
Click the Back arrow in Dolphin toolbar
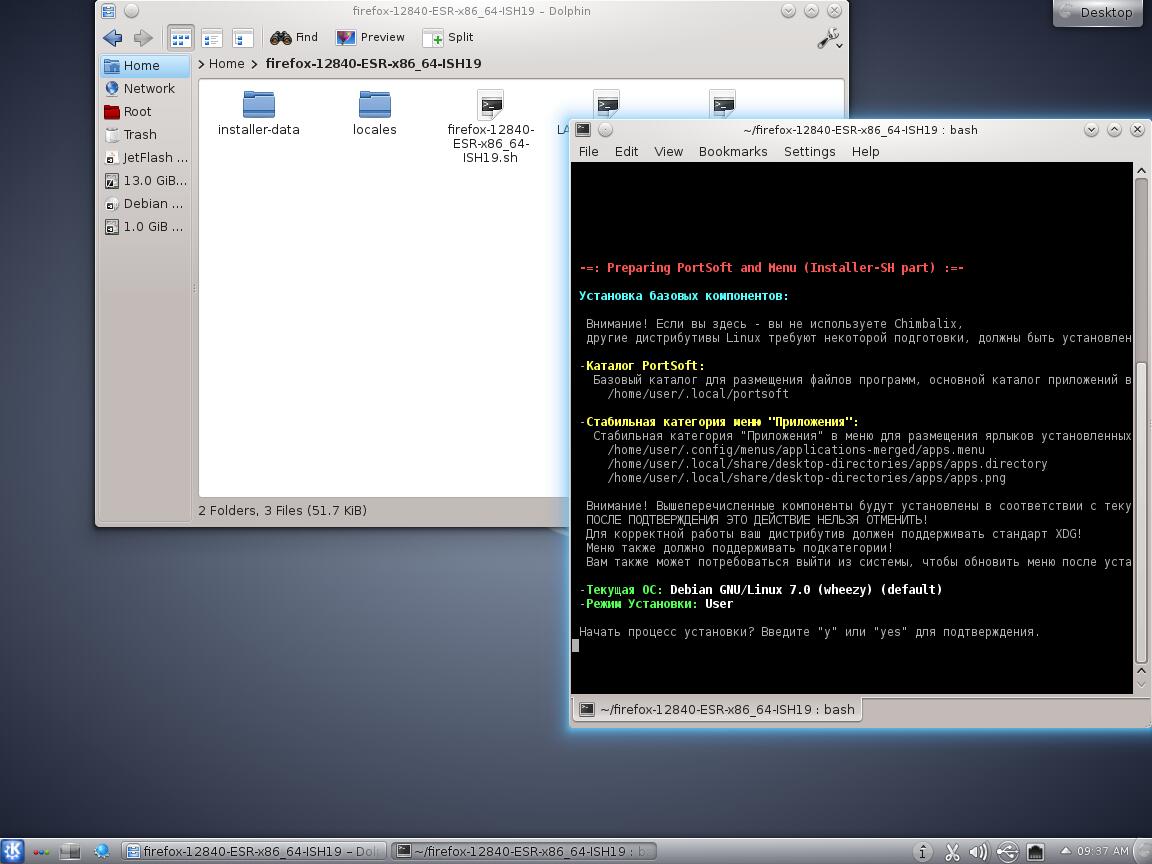click(112, 38)
